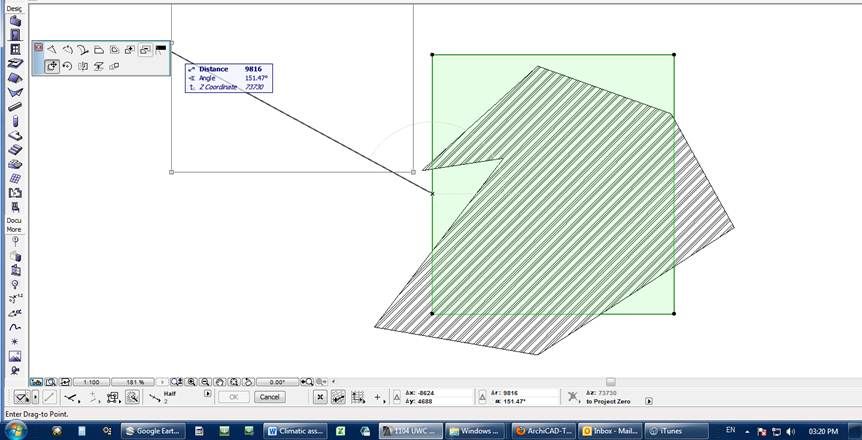Switch to iTunes in the taskbar
The width and height of the screenshot is (862, 440).
point(676,431)
